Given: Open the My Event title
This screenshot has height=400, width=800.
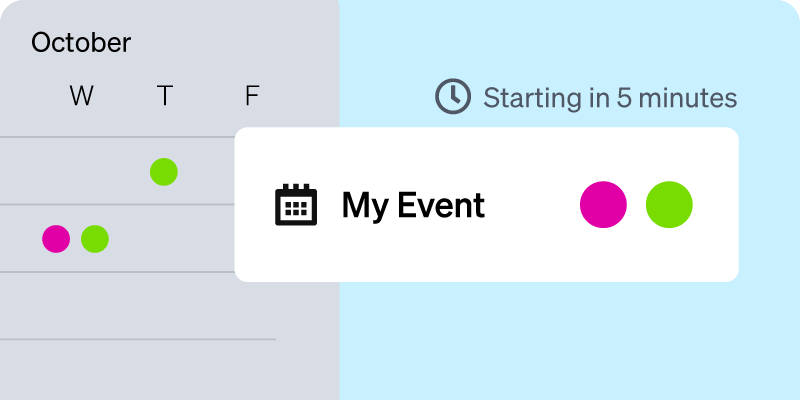Looking at the screenshot, I should pos(413,205).
